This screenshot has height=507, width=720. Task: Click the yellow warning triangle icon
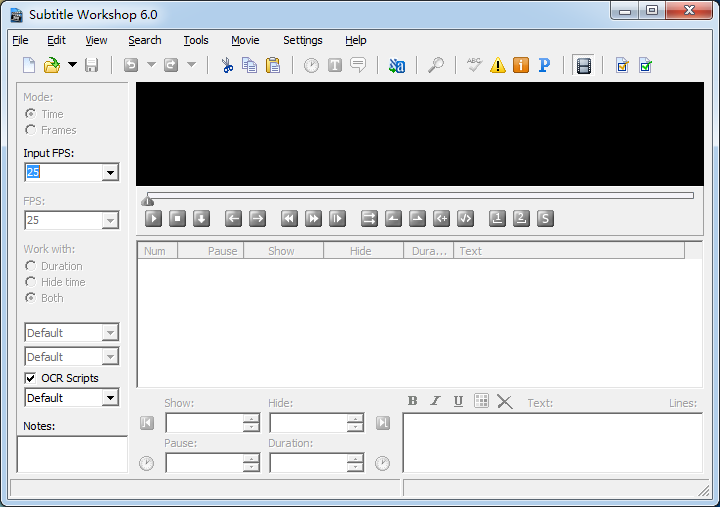point(497,66)
